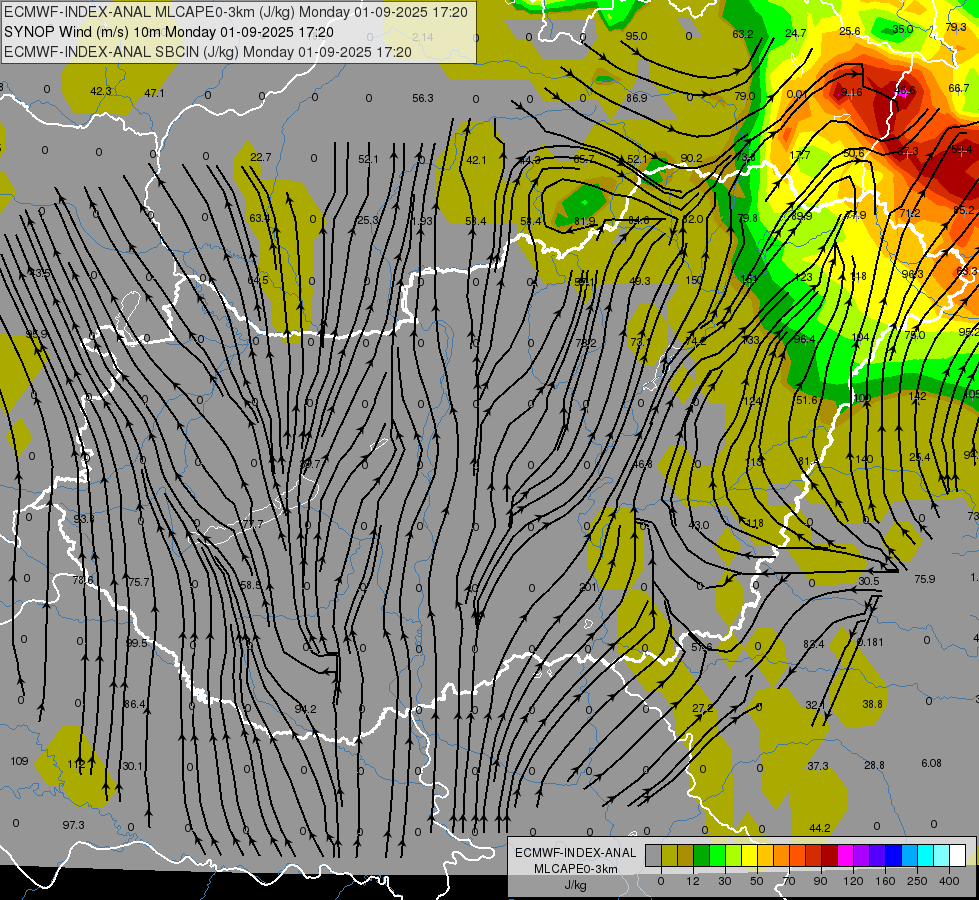This screenshot has height=900, width=979.
Task: Select the bright yellow legend swatch
Action: pos(749,855)
